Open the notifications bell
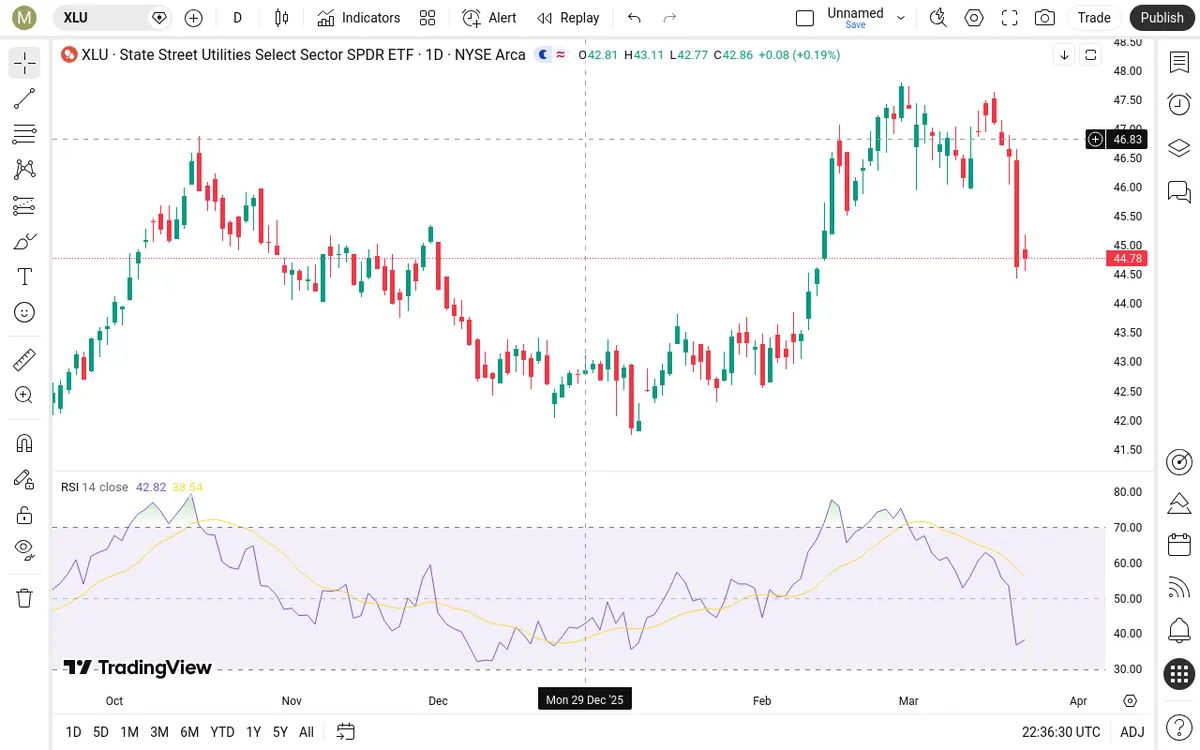The image size is (1200, 750). click(x=1179, y=631)
